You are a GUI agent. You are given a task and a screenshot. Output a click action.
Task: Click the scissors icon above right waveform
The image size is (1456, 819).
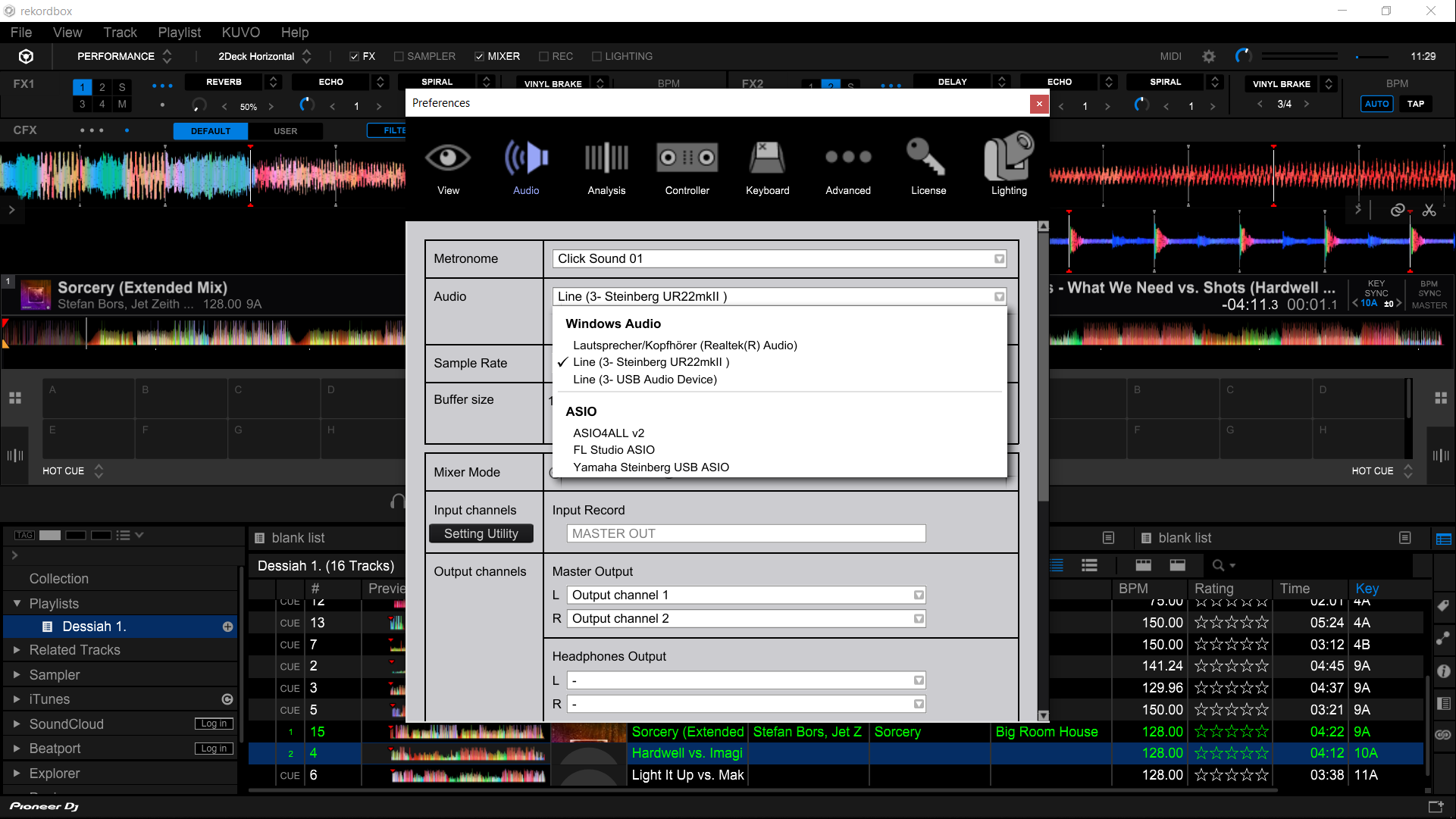pos(1429,210)
